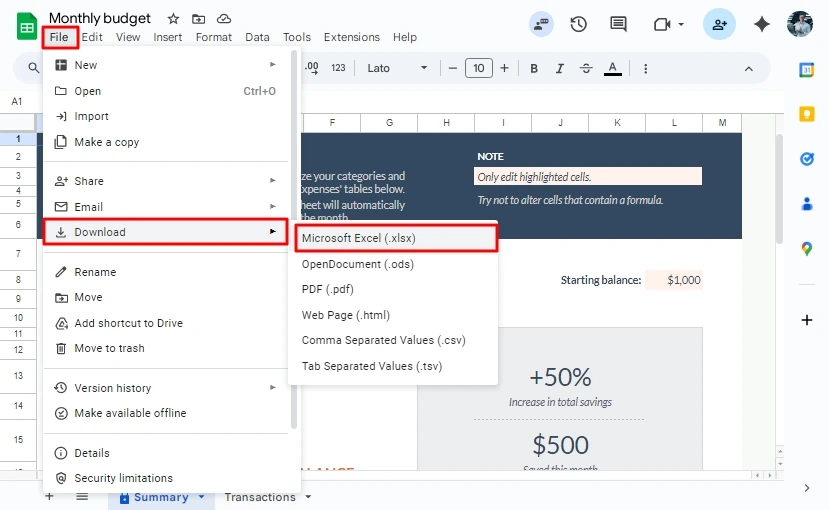Image resolution: width=829 pixels, height=510 pixels.
Task: Click the plus get add-ons icon
Action: coord(807,320)
